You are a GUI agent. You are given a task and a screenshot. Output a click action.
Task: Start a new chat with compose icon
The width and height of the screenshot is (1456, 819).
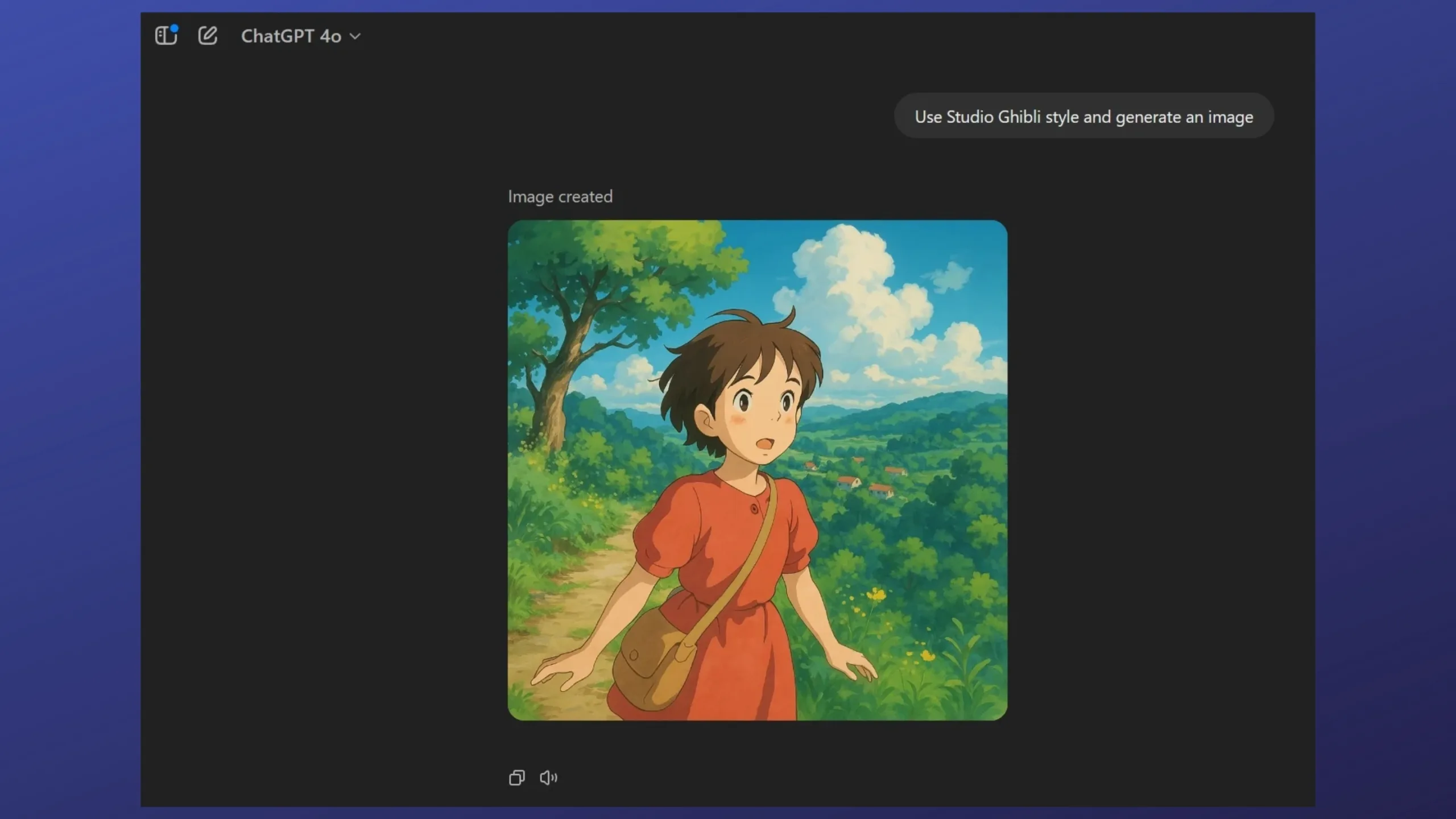pyautogui.click(x=208, y=35)
